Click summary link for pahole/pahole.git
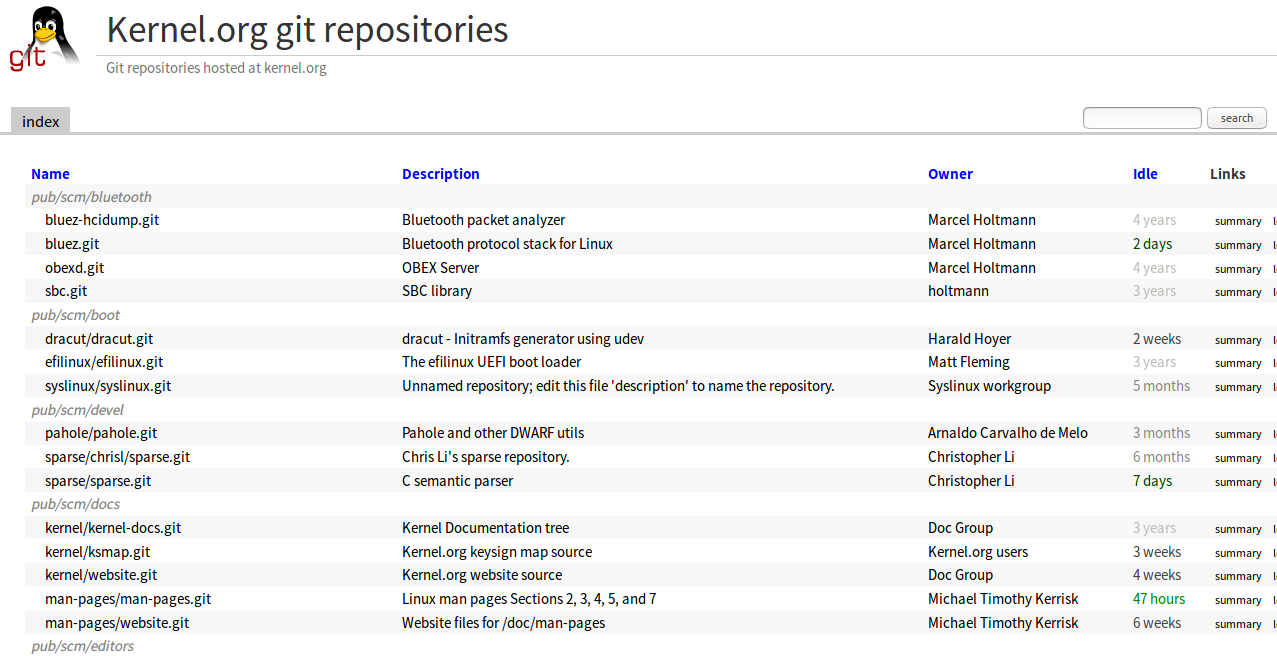The image size is (1277, 656). click(x=1238, y=434)
